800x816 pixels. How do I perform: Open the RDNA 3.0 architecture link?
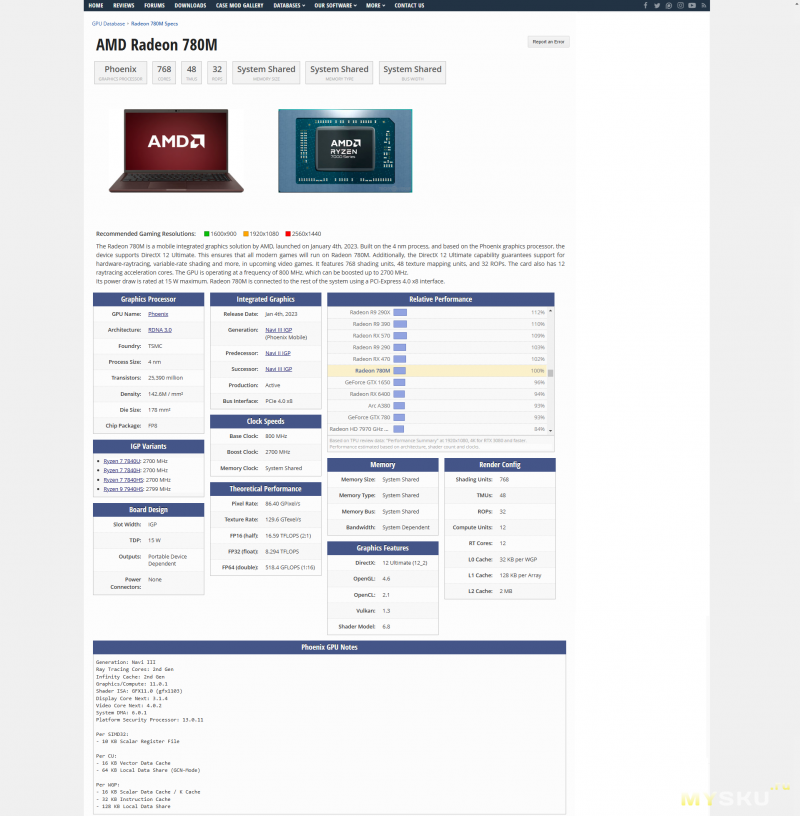click(x=160, y=330)
